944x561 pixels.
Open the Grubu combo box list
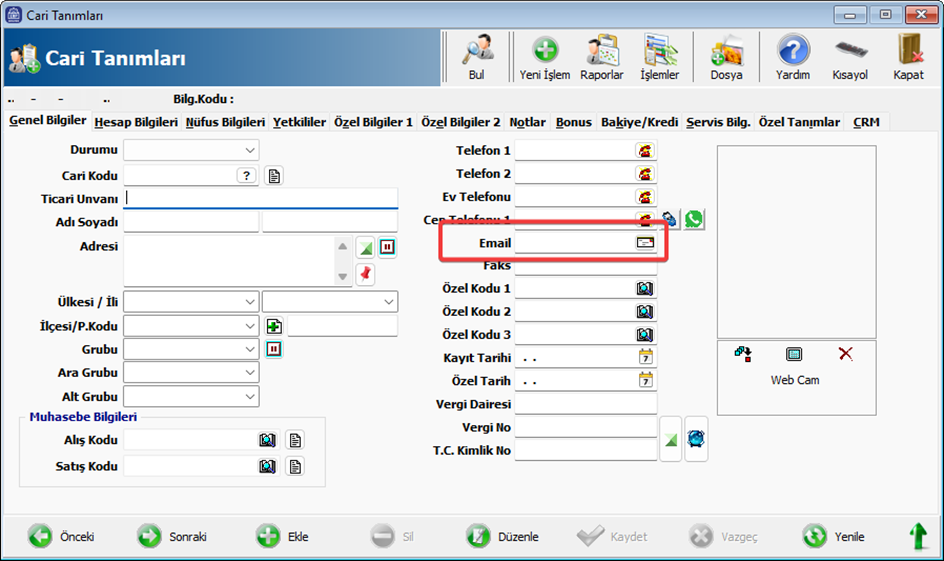(249, 350)
